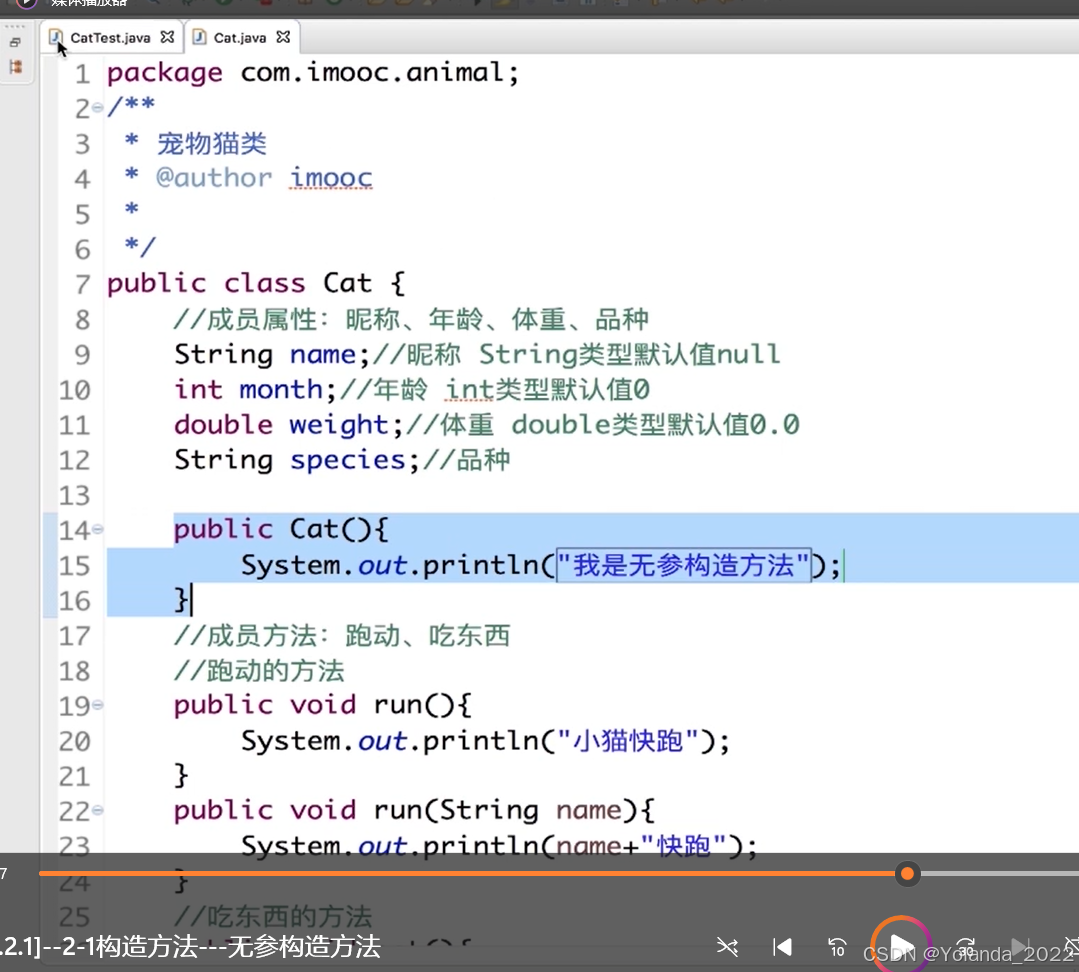This screenshot has width=1079, height=972.
Task: Click comment '//品种' on line 12
Action: click(467, 460)
